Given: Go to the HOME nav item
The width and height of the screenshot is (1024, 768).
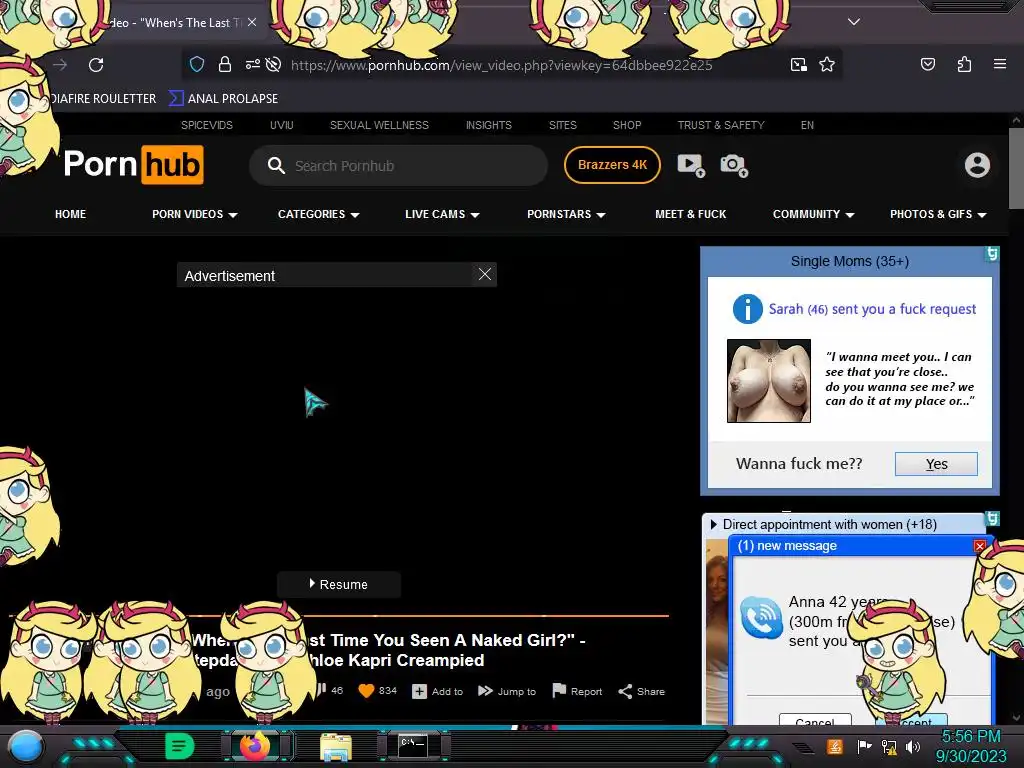Looking at the screenshot, I should (x=71, y=214).
